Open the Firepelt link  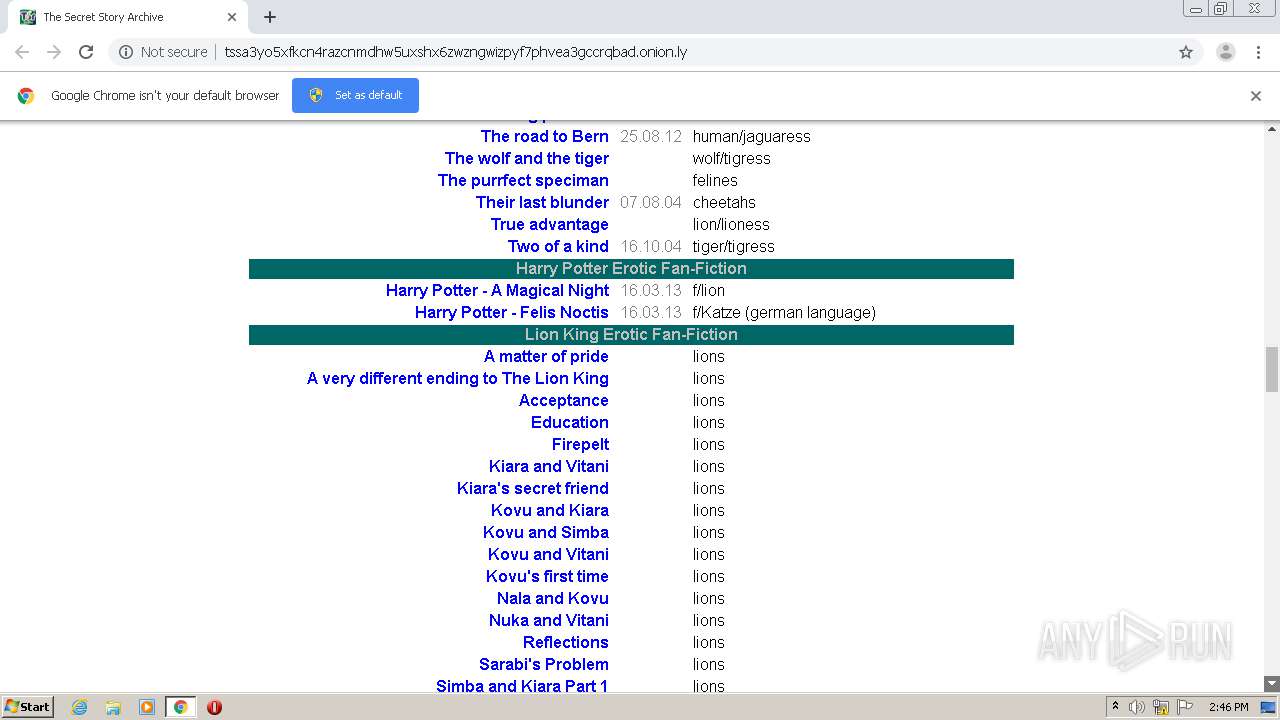pos(580,444)
